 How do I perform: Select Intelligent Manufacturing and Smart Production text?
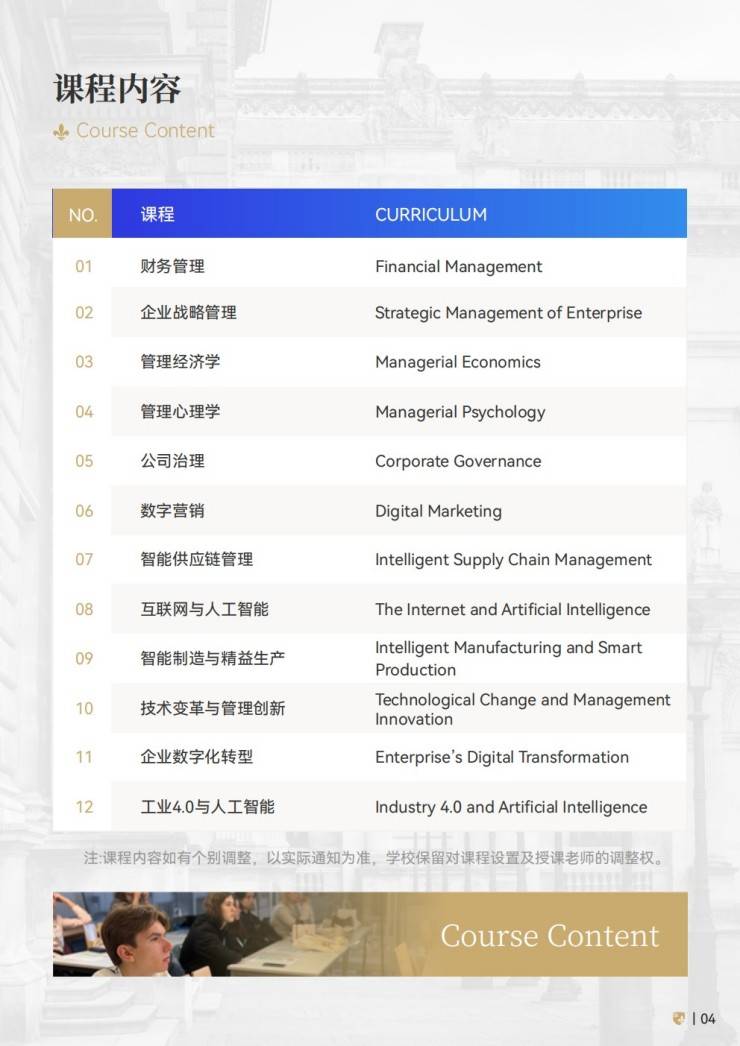[508, 659]
